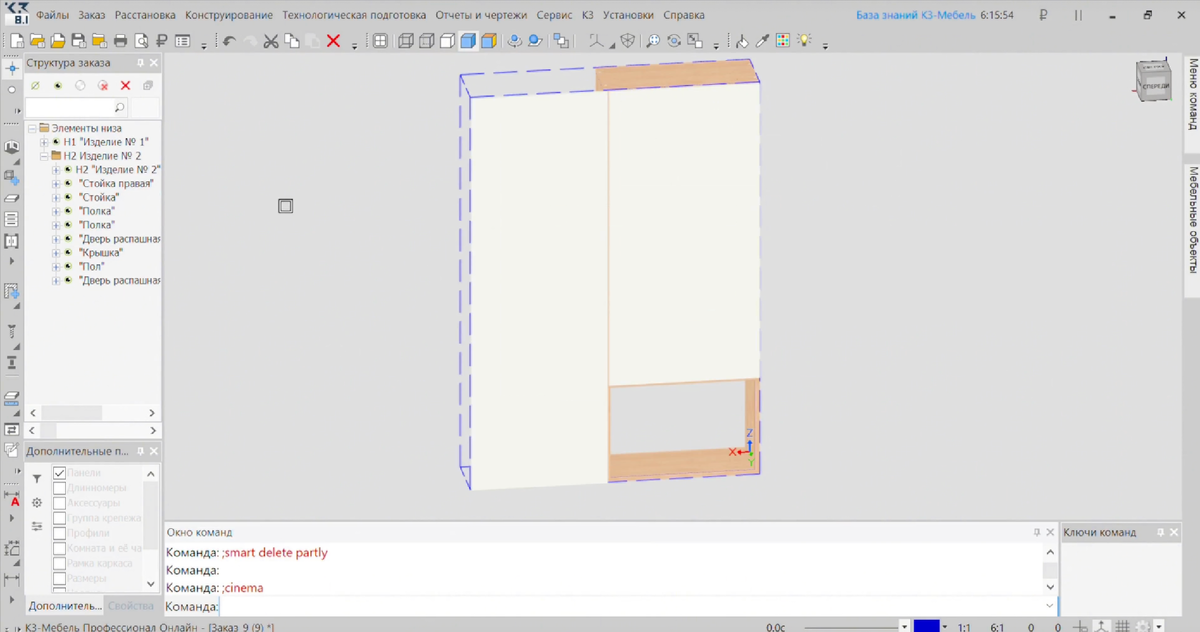This screenshot has width=1200, height=632.
Task: Collapse the Элементы низа tree node
Action: [x=31, y=128]
